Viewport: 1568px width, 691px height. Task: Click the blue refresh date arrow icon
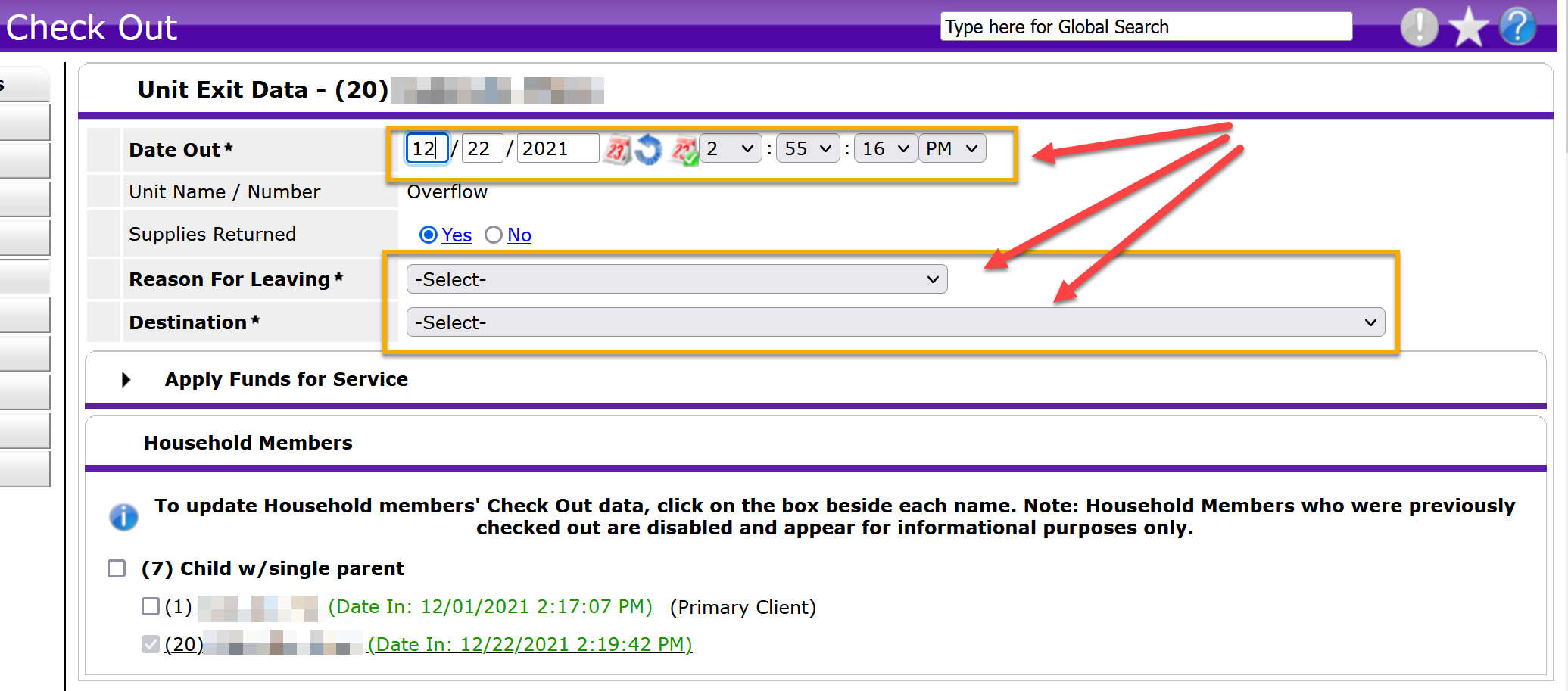(649, 149)
